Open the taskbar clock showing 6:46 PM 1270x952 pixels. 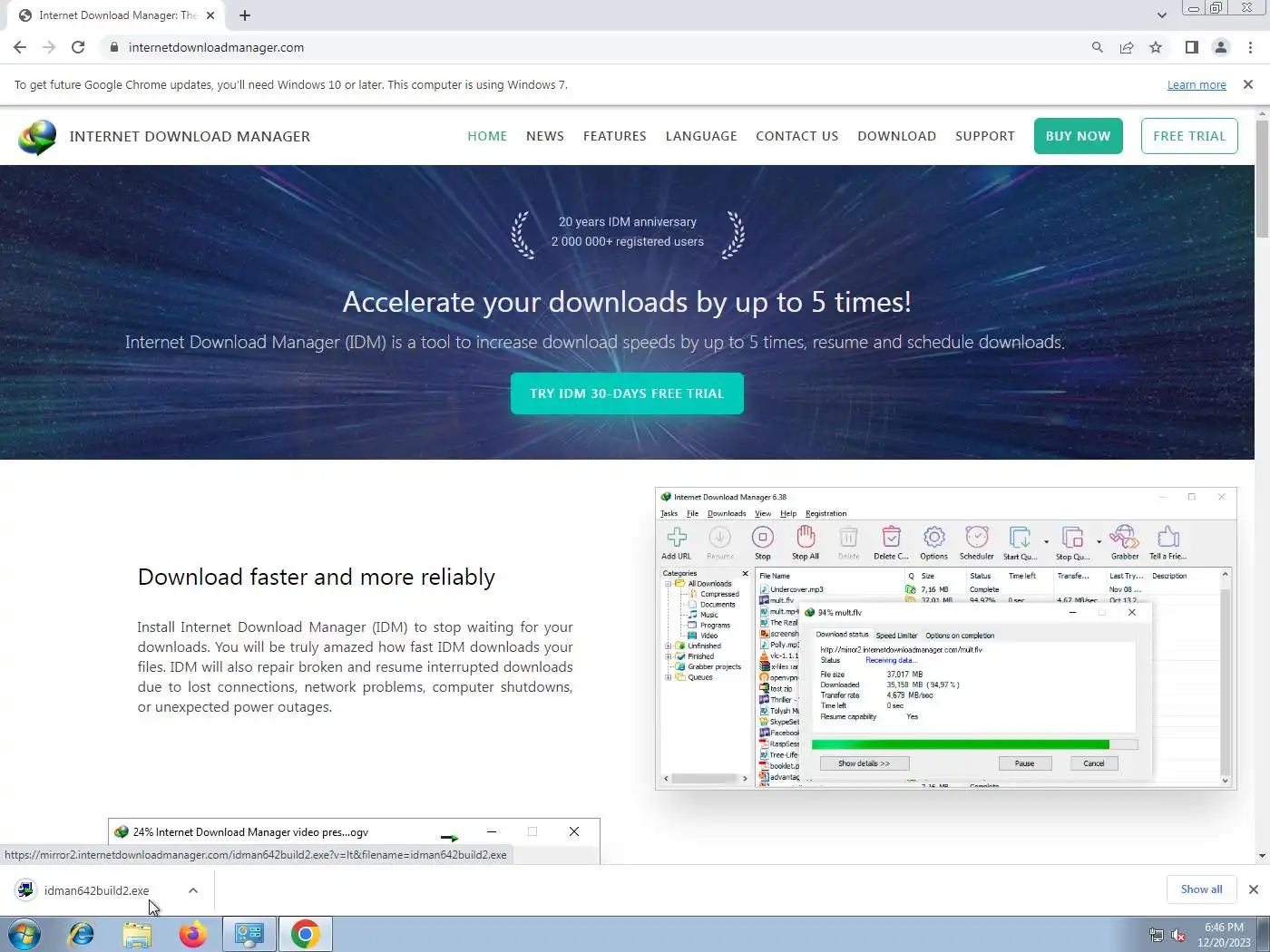coord(1224,935)
